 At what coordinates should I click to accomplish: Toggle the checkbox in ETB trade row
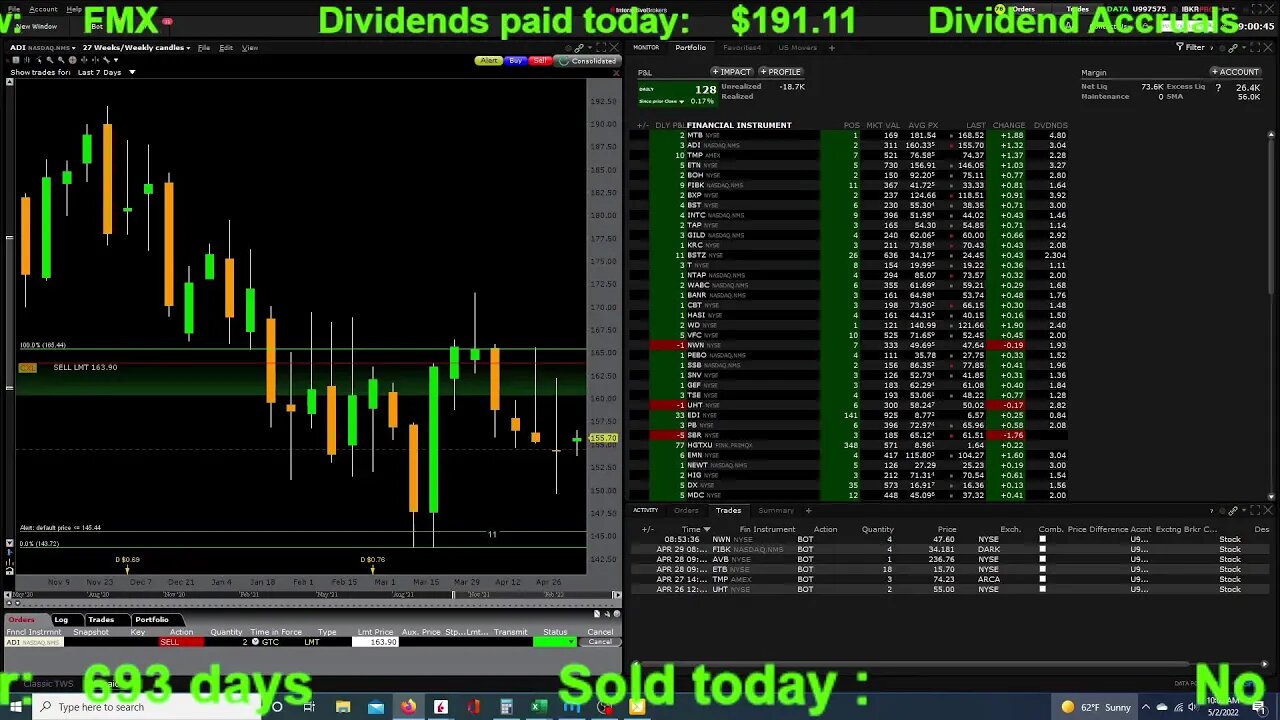tap(1042, 569)
